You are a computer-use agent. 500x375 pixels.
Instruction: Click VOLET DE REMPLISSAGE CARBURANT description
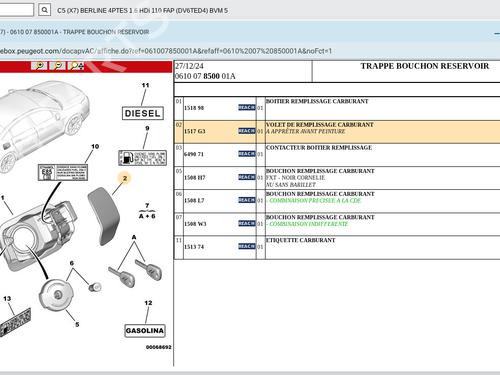click(x=320, y=124)
